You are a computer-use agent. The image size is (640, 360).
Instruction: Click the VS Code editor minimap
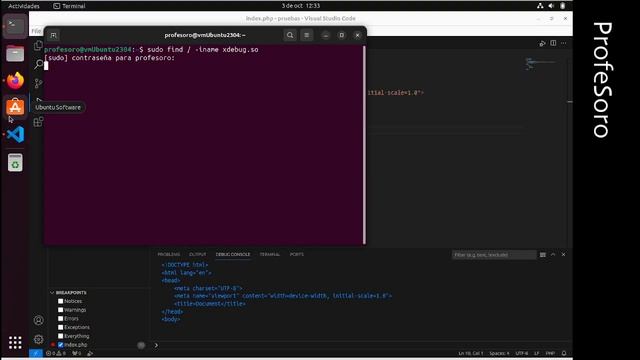point(540,64)
